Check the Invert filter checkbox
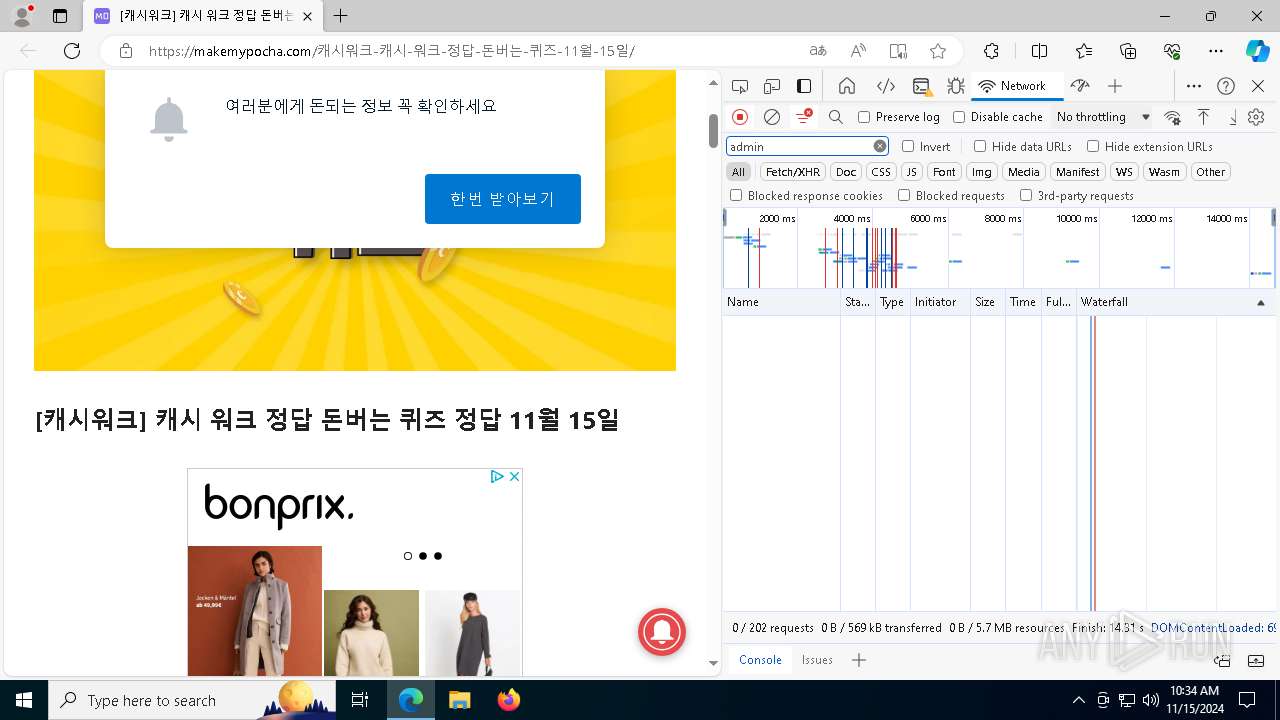 (x=908, y=146)
